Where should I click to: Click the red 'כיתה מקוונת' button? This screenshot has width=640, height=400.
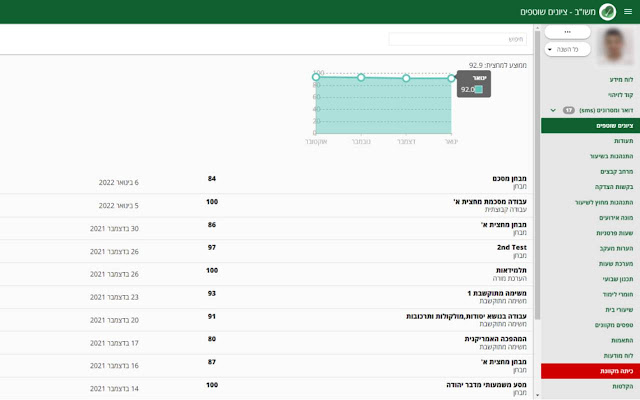(590, 371)
